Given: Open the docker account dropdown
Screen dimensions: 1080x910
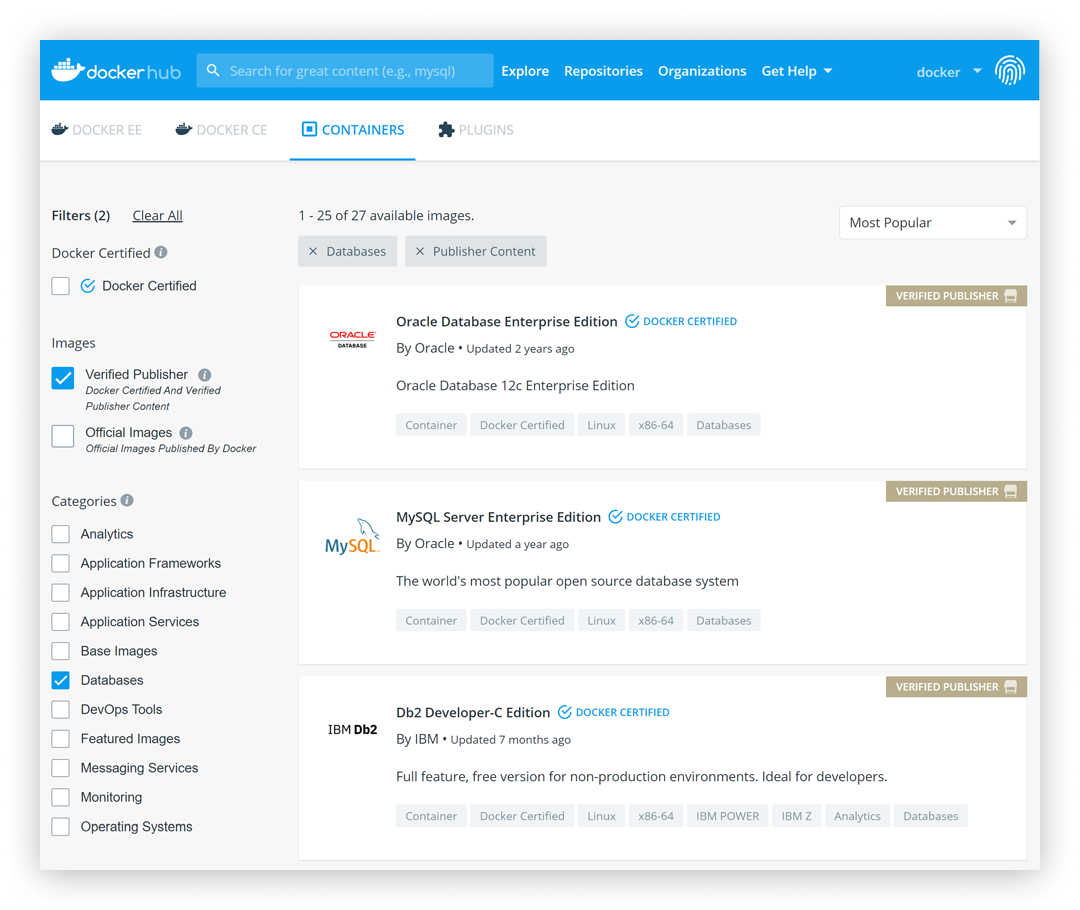Looking at the screenshot, I should point(948,72).
